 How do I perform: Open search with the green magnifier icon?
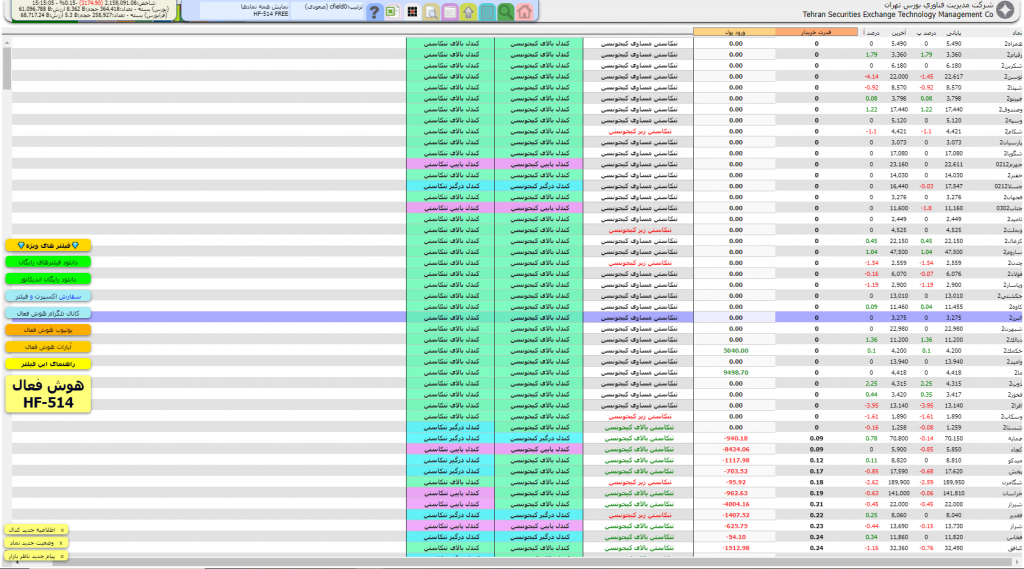tap(506, 12)
